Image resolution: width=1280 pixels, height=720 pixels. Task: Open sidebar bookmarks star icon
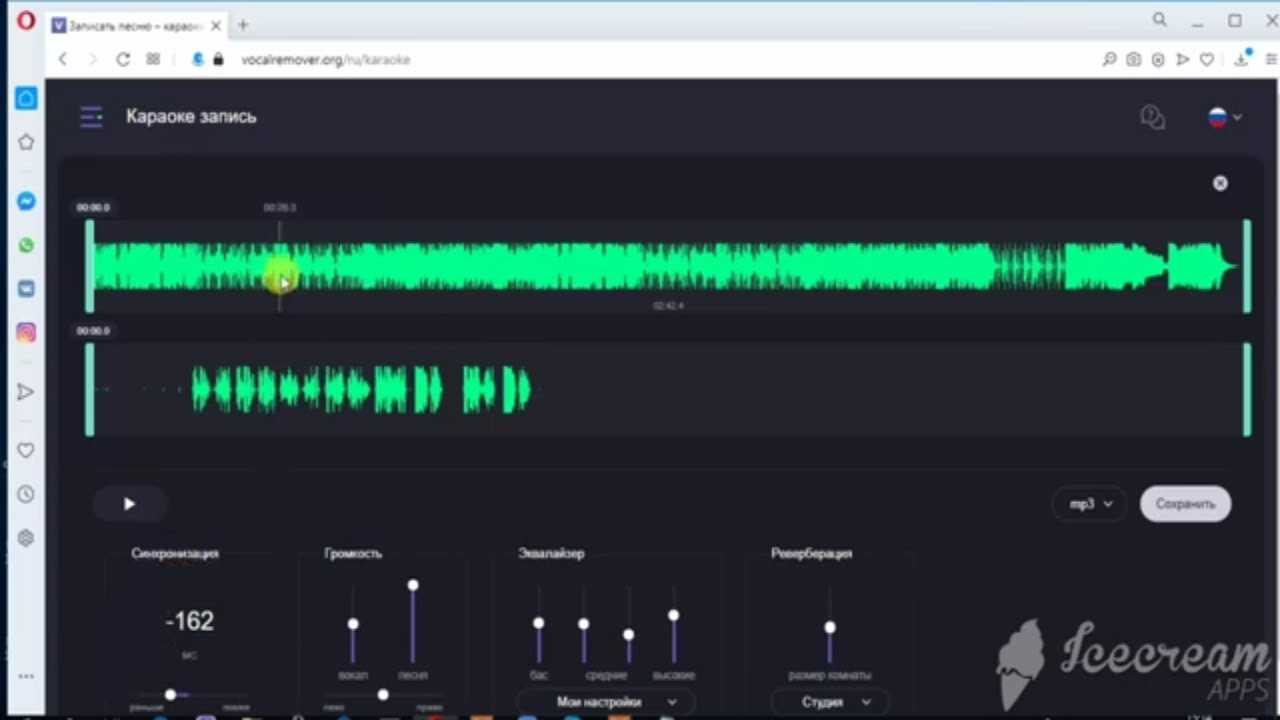pyautogui.click(x=26, y=142)
